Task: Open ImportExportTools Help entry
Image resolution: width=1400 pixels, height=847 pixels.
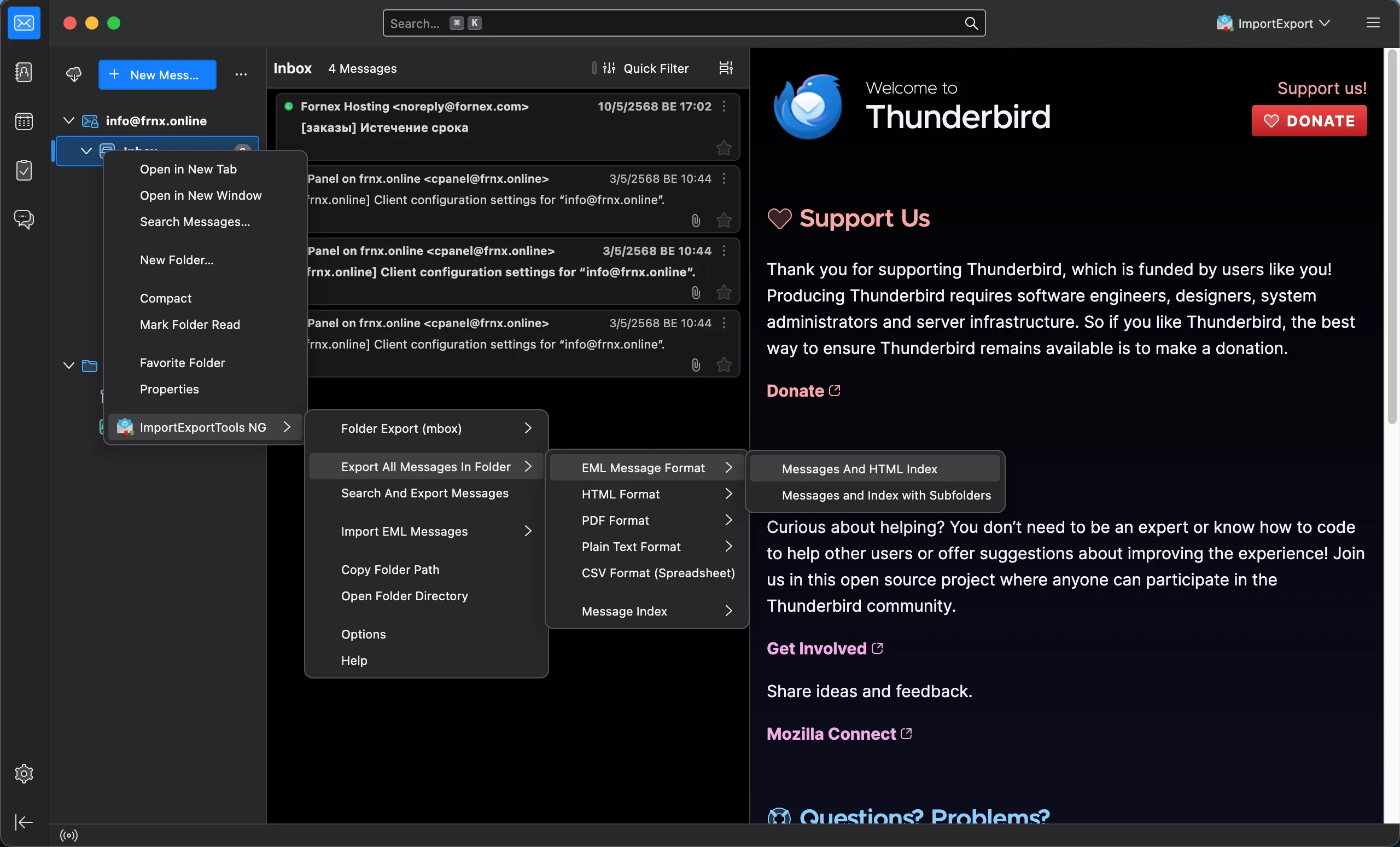Action: pyautogui.click(x=426, y=660)
